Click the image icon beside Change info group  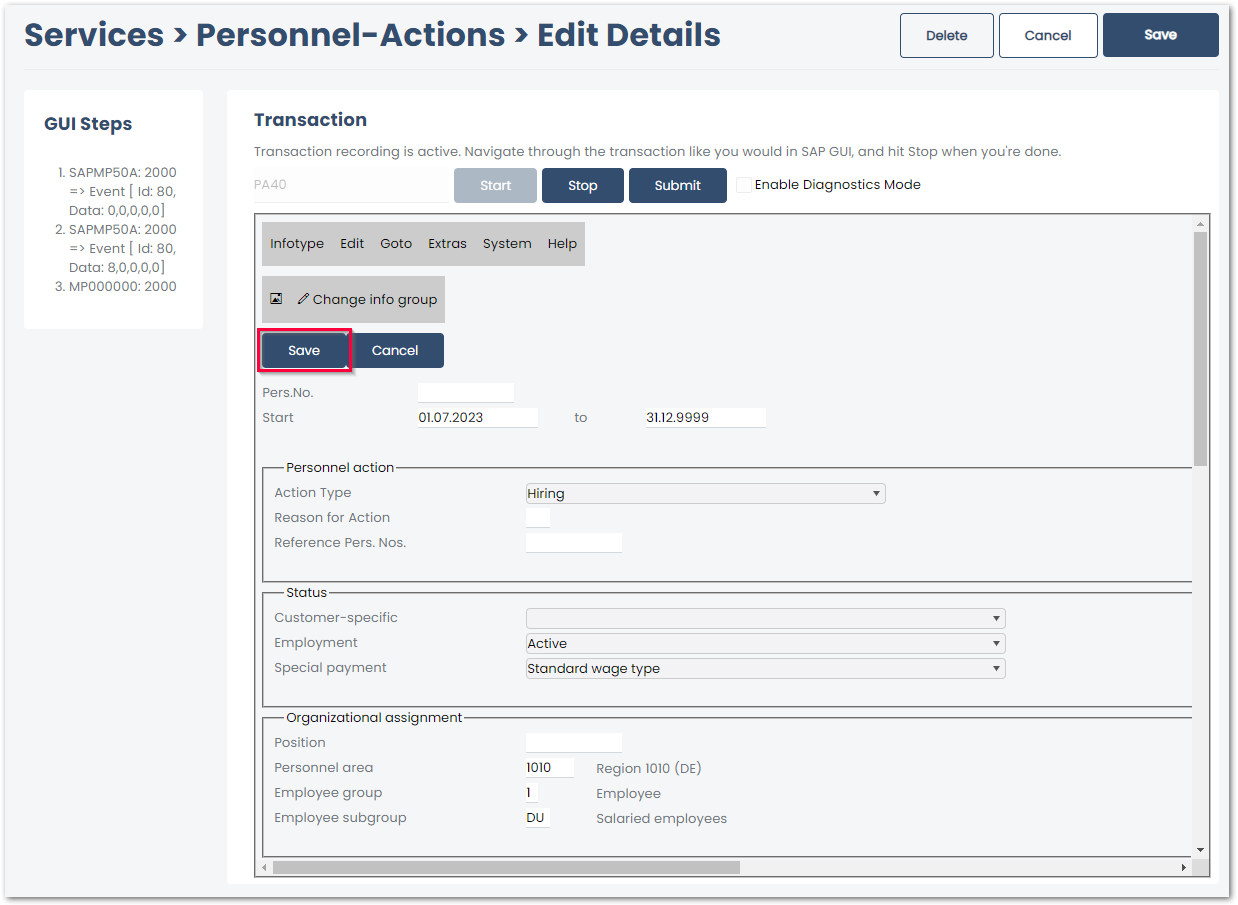[276, 299]
